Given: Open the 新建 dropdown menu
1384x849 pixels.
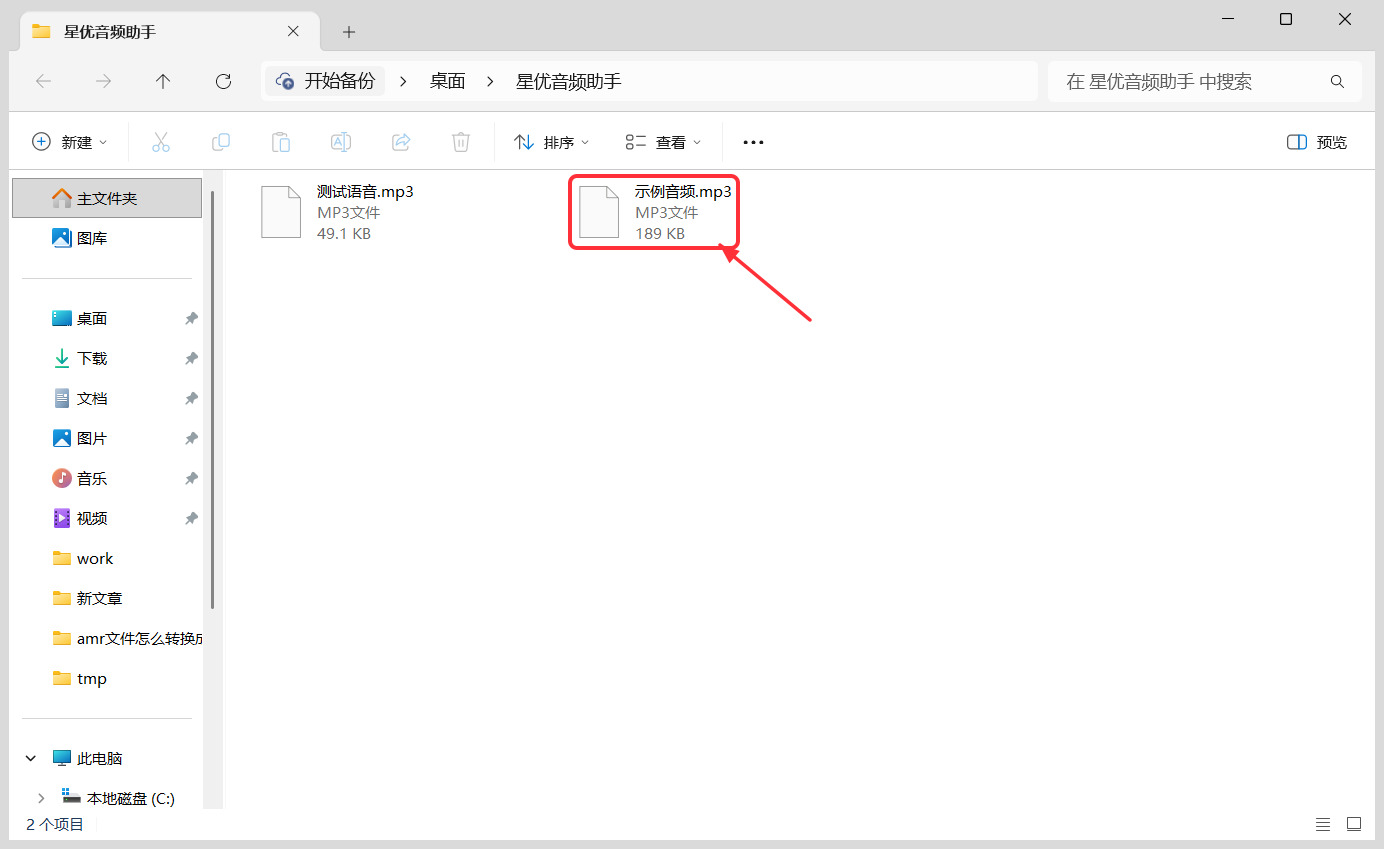Looking at the screenshot, I should point(70,142).
